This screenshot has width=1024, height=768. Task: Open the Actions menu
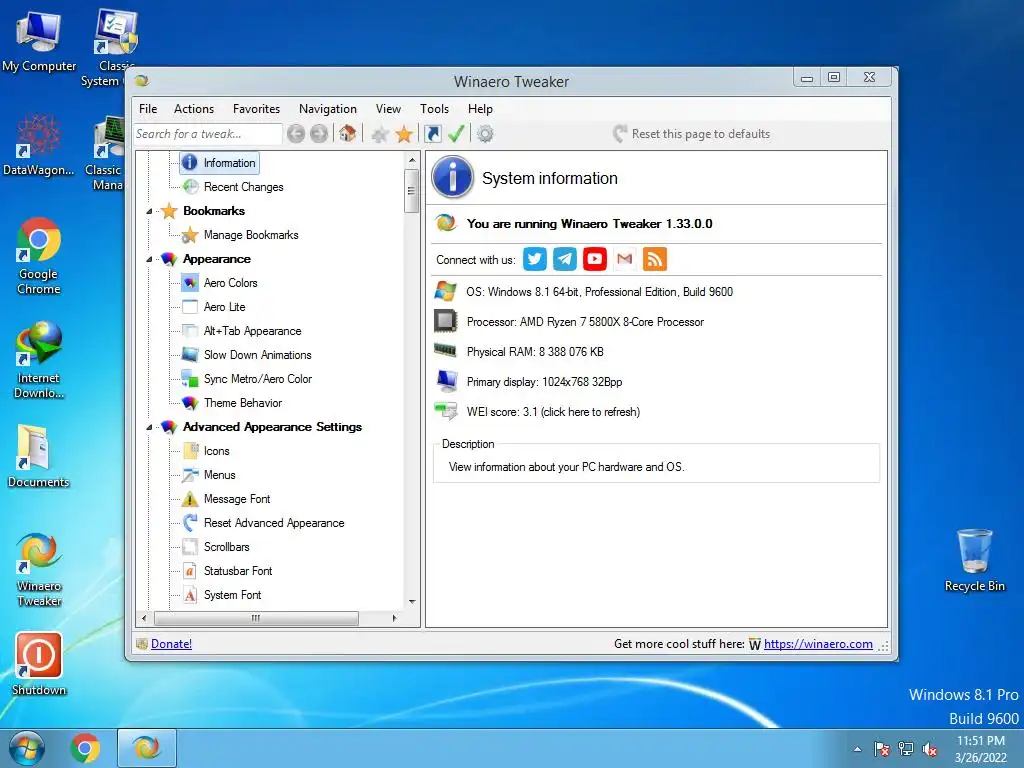pyautogui.click(x=194, y=109)
